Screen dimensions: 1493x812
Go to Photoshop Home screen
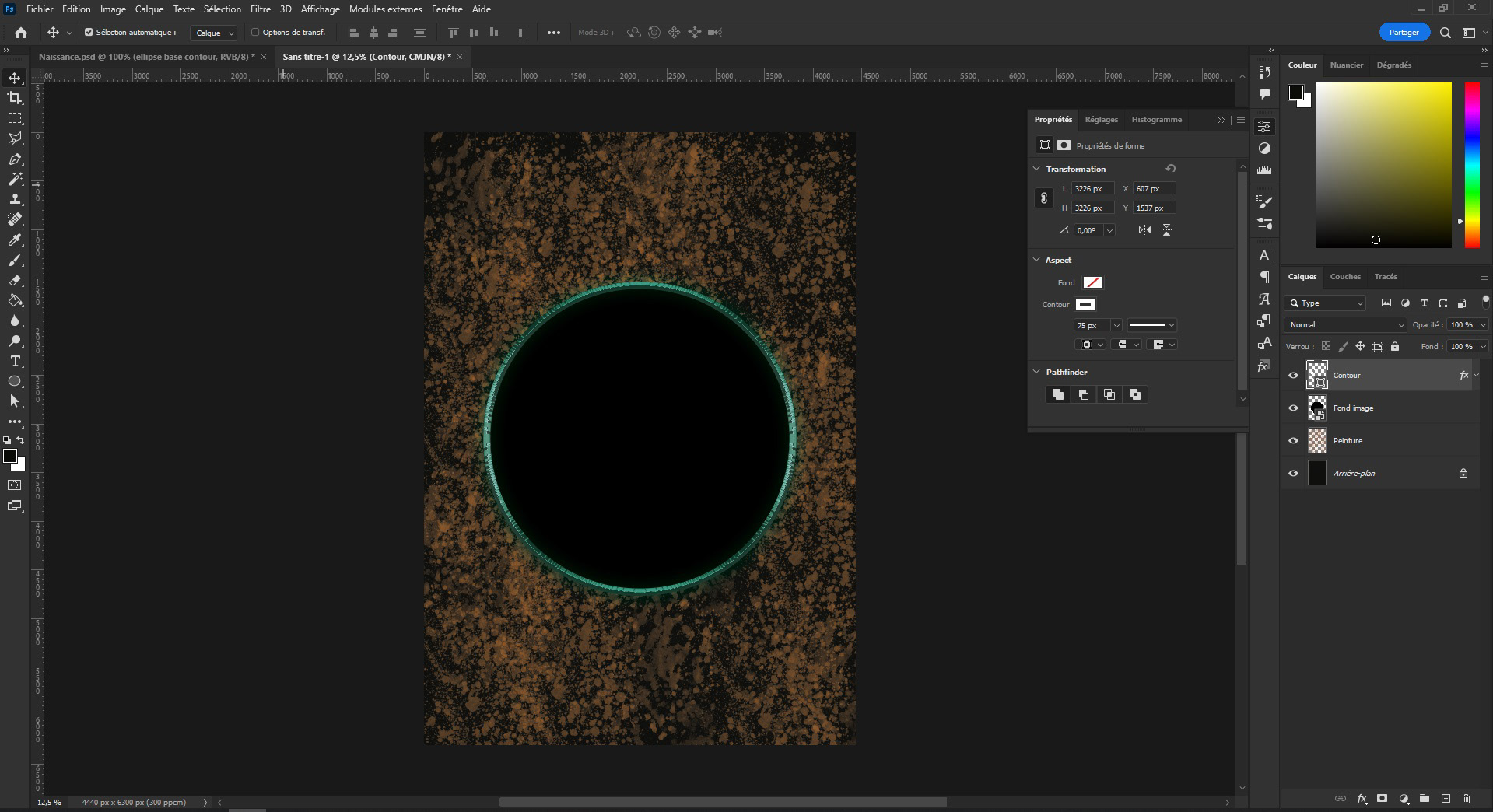[21, 33]
